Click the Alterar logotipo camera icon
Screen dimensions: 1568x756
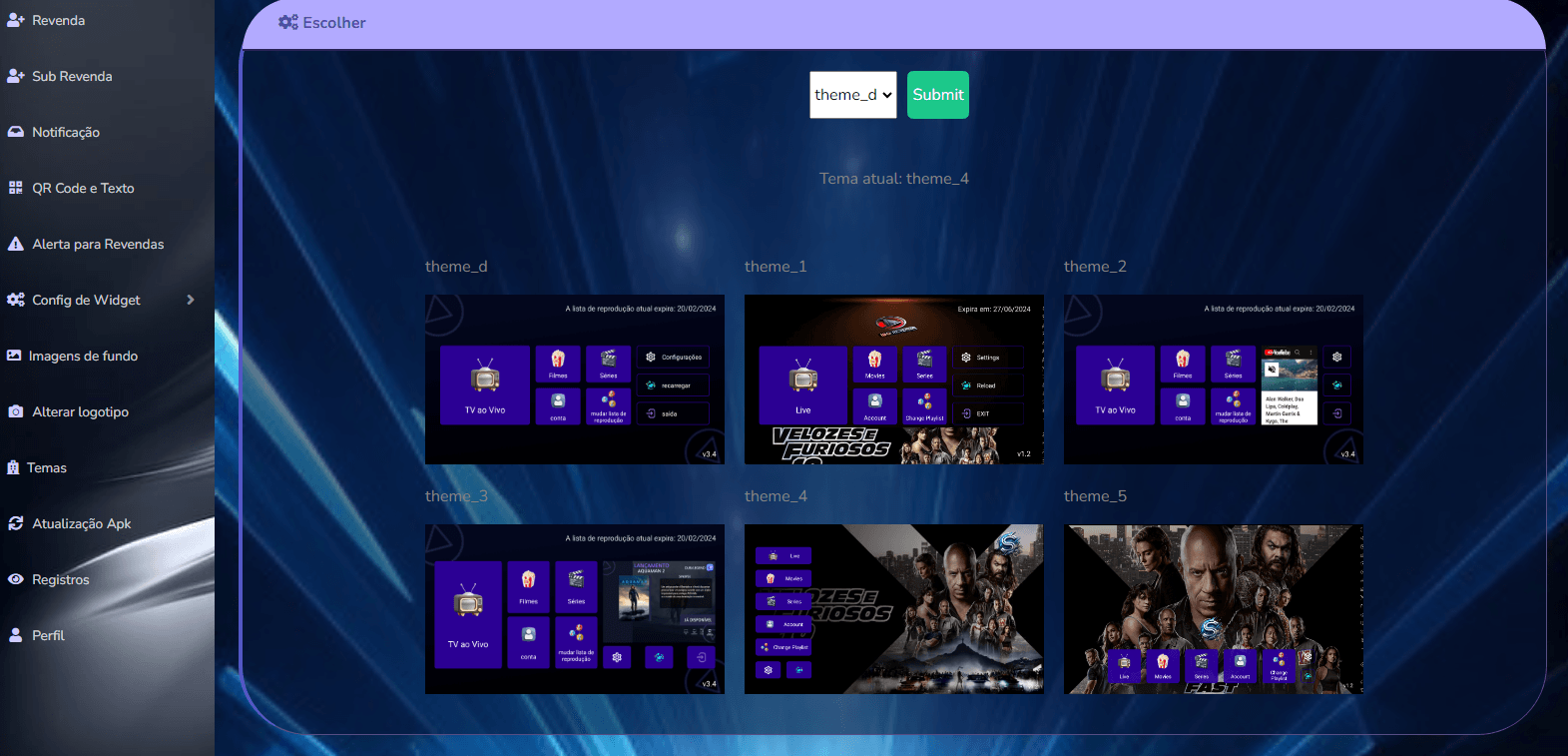click(x=15, y=411)
